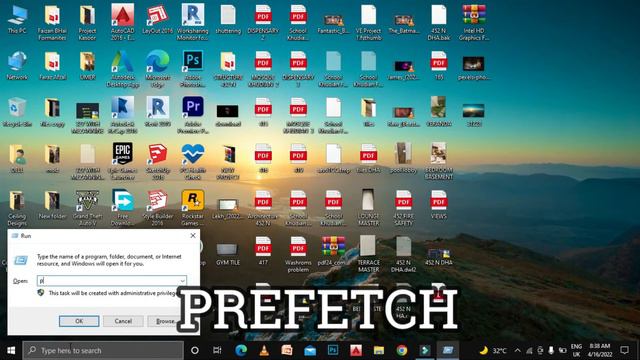The height and width of the screenshot is (360, 640).
Task: Select the Style Builder 2016 shortcut
Action: [158, 208]
